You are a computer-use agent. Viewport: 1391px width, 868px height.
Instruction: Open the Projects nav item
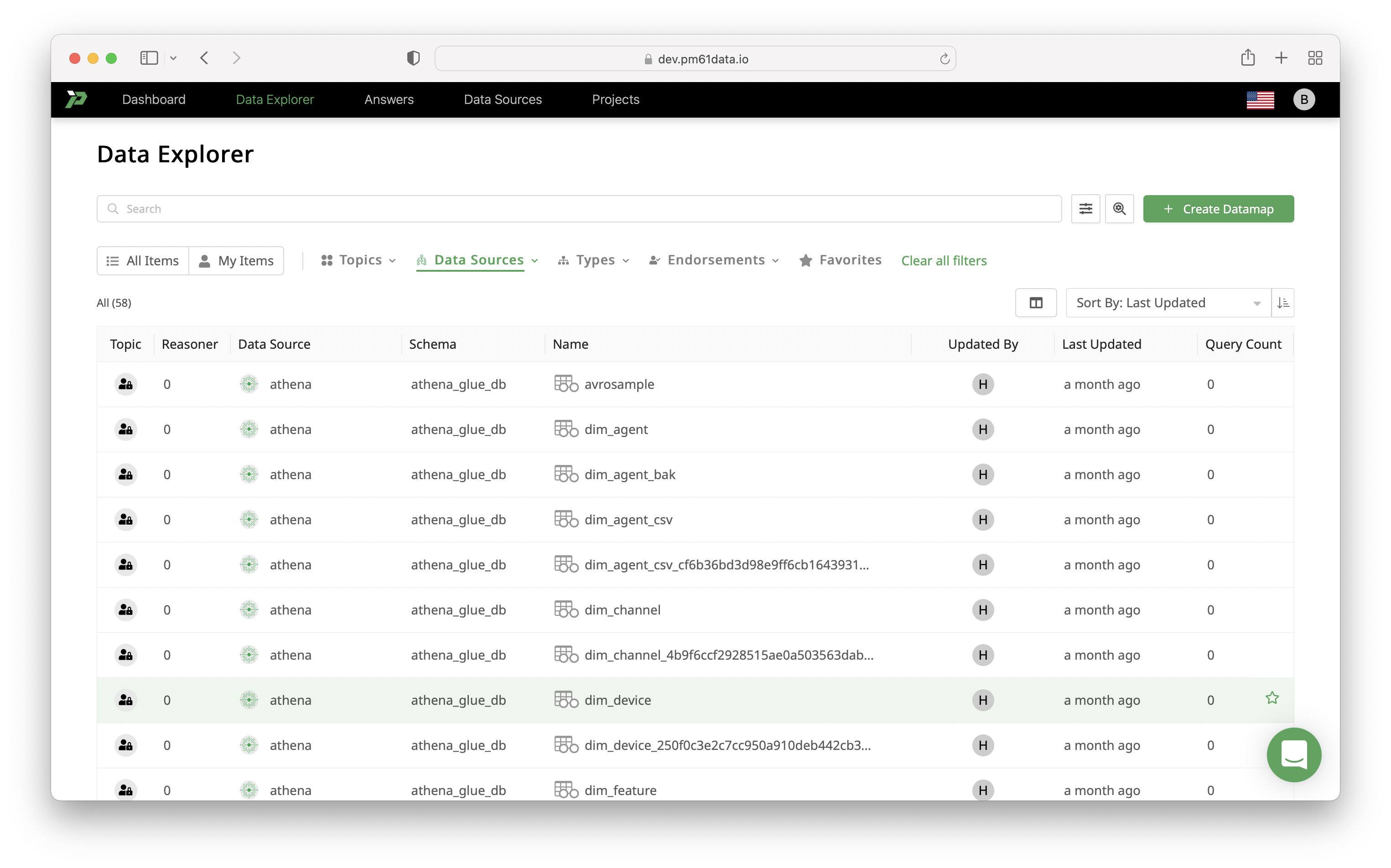pos(616,99)
